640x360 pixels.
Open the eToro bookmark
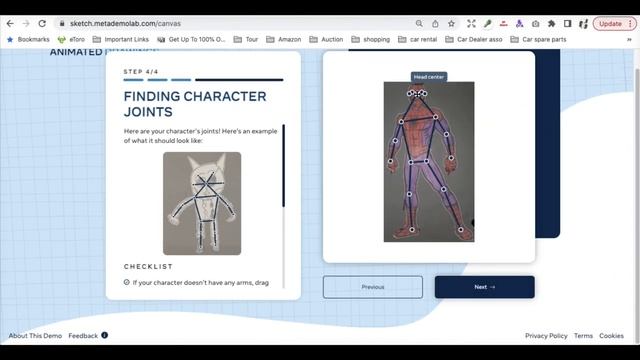tap(71, 40)
